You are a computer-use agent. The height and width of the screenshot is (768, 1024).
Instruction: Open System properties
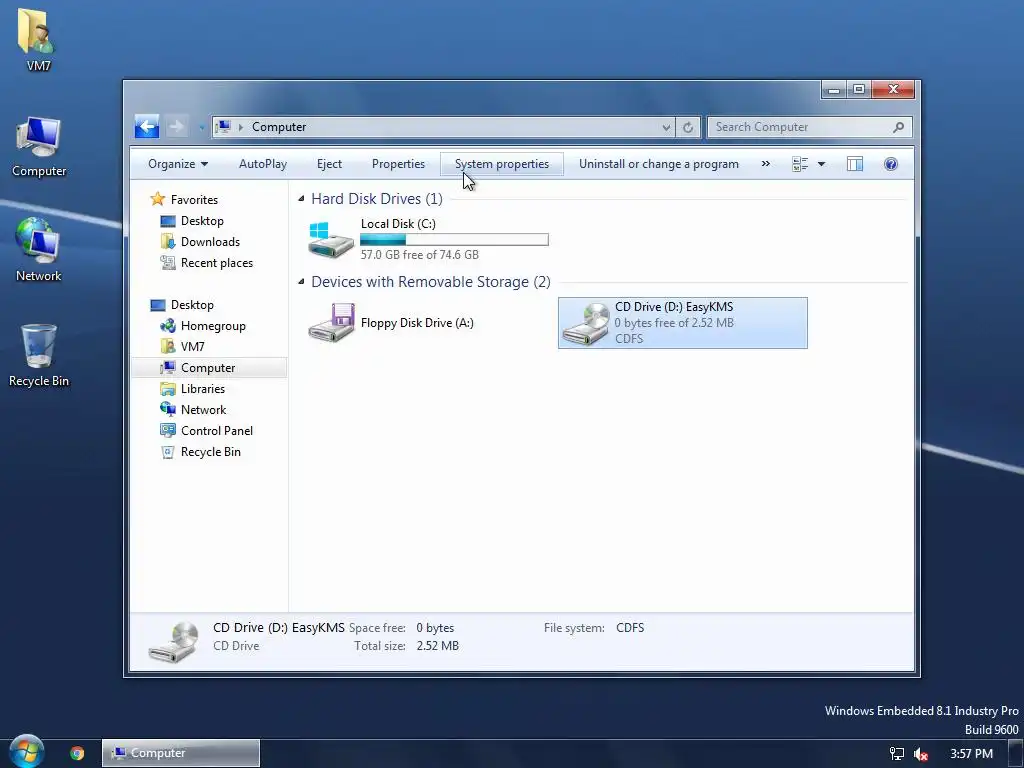[x=502, y=164]
